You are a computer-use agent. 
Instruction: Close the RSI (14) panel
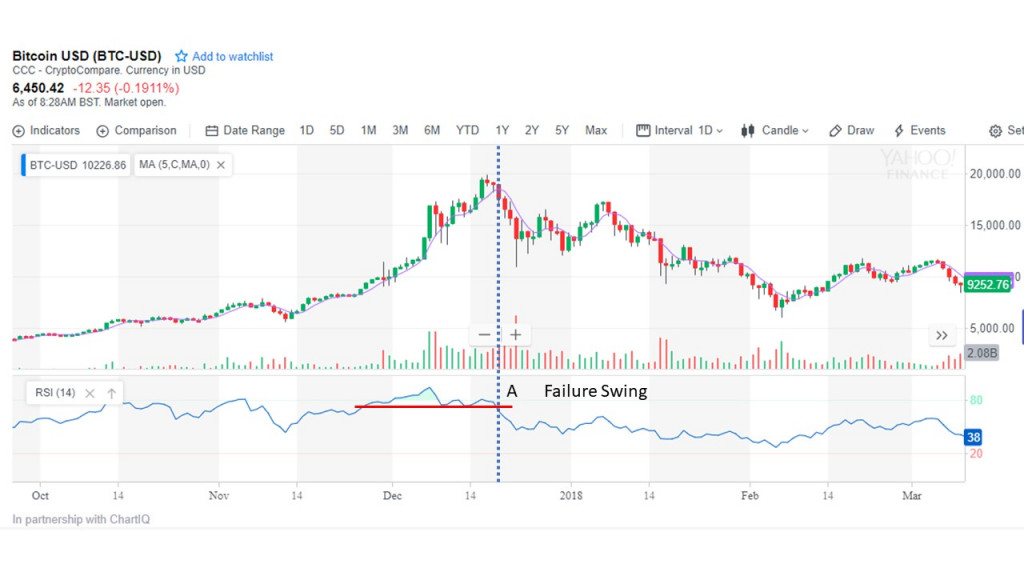89,393
